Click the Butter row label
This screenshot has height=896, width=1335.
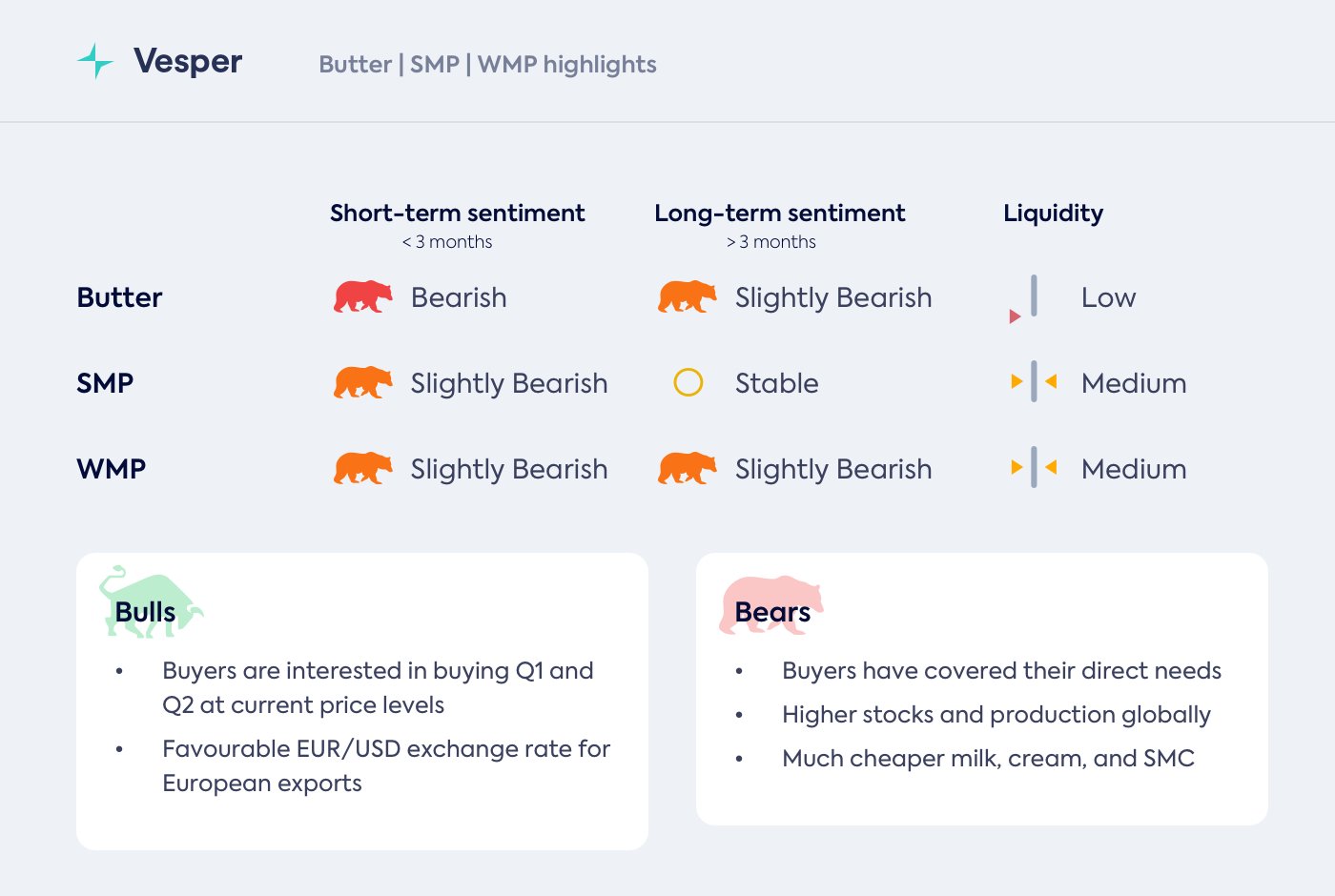(119, 297)
